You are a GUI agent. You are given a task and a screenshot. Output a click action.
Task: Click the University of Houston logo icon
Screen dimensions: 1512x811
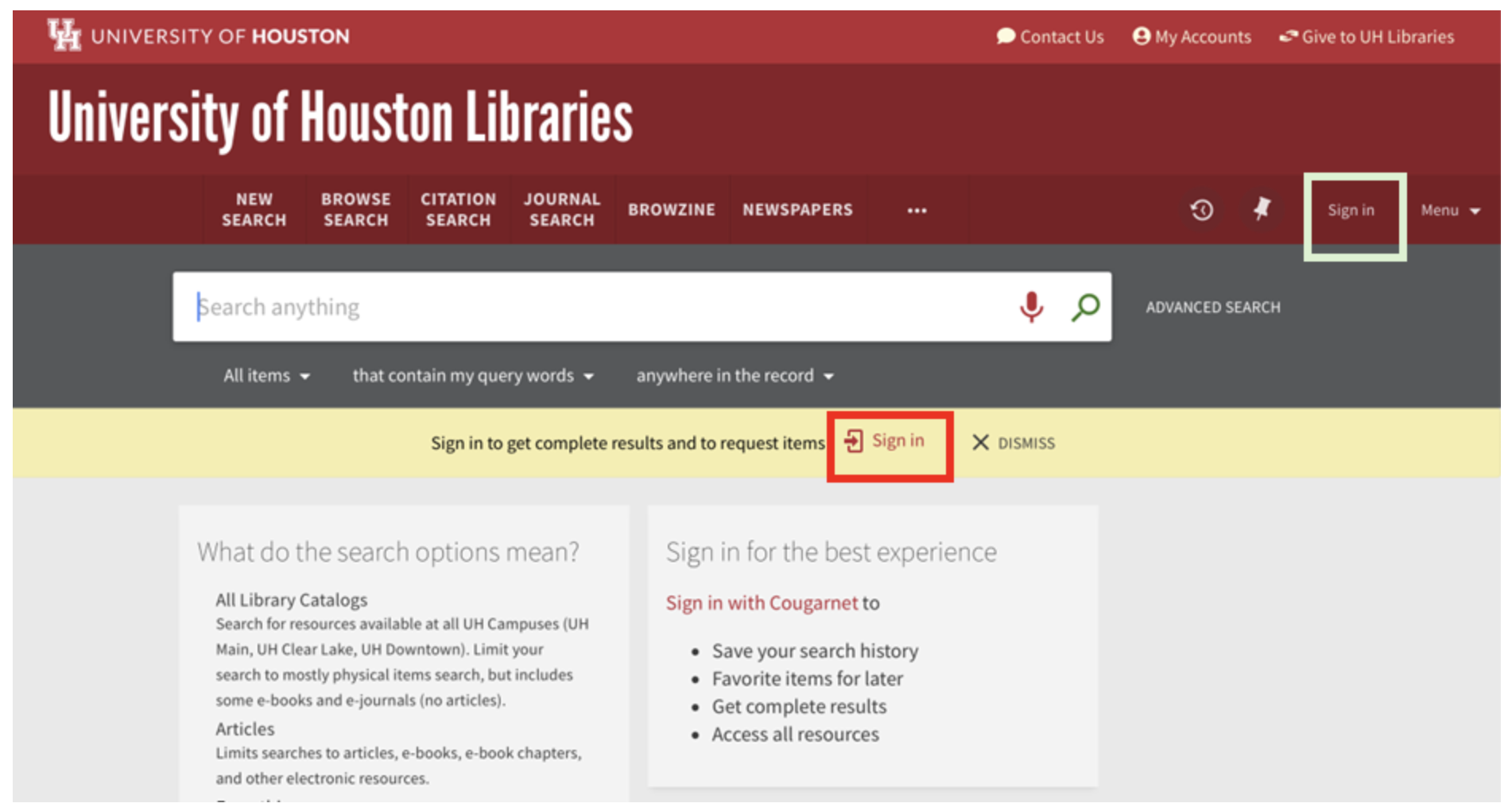64,35
